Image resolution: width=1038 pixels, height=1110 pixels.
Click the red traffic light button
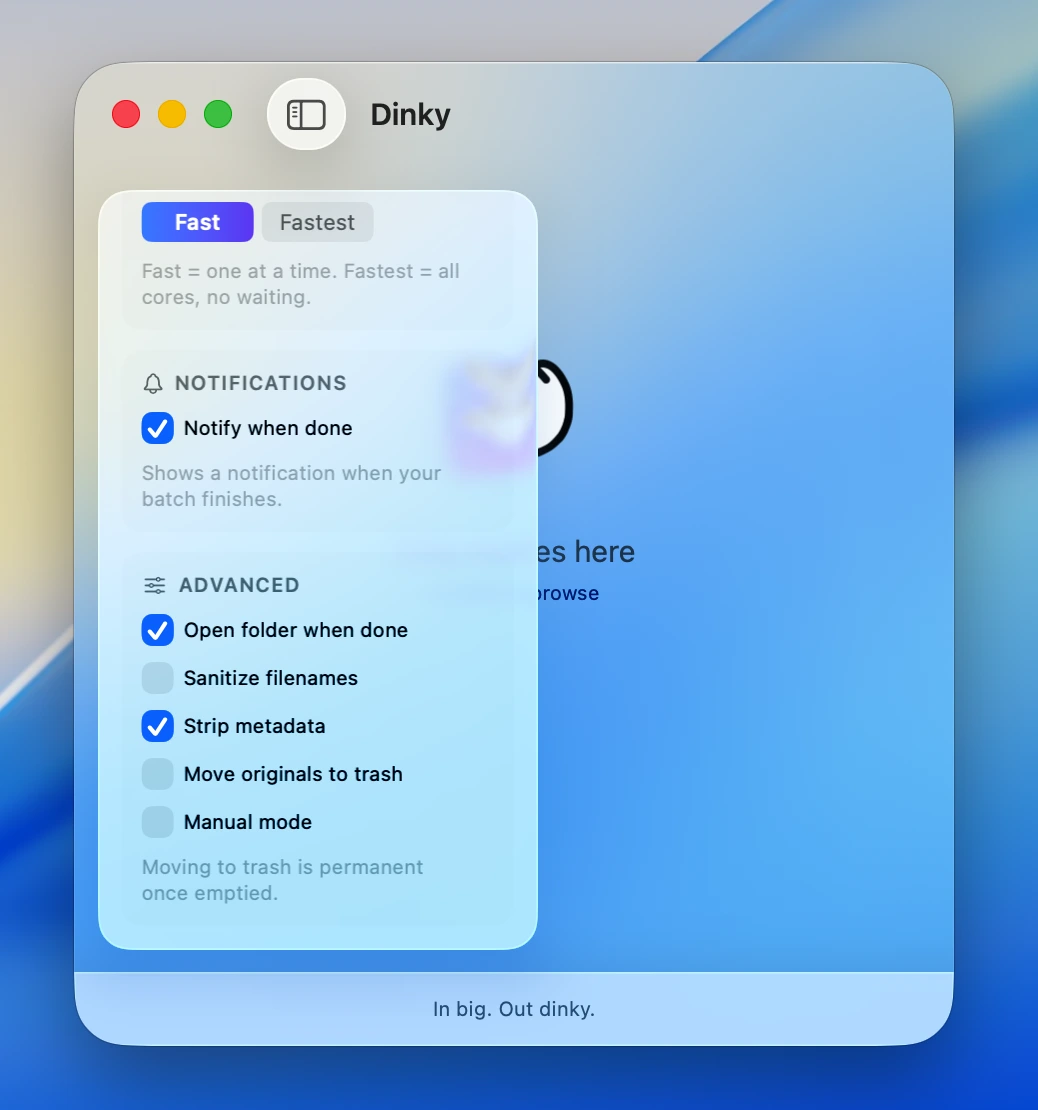(x=125, y=114)
